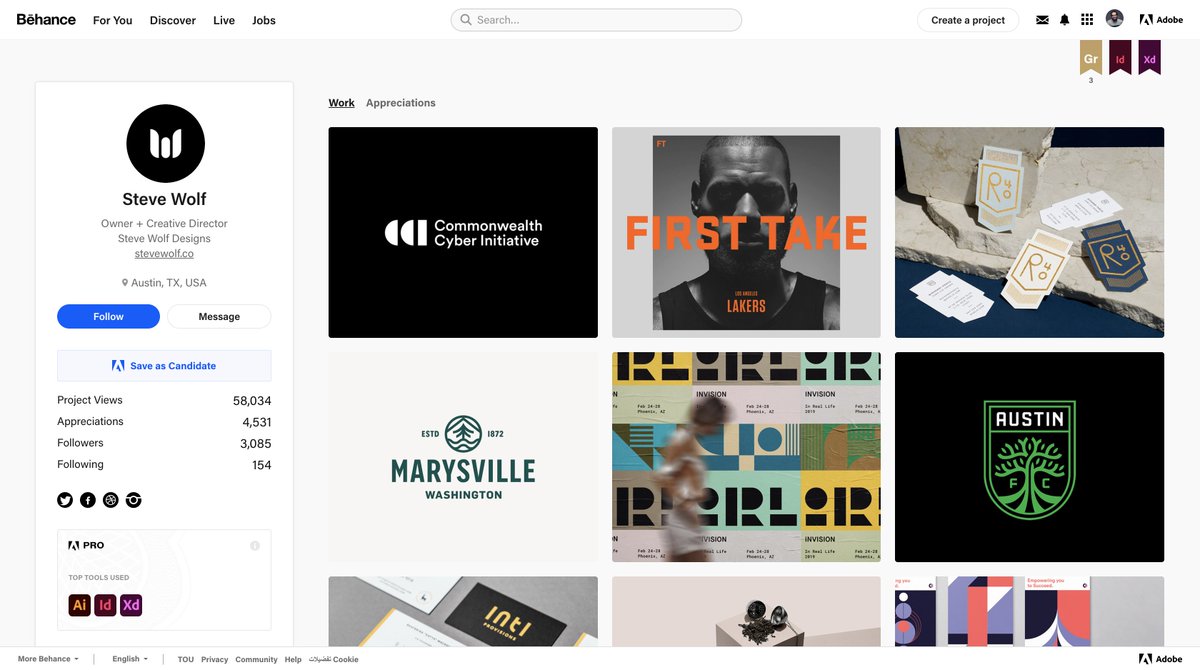Click the Id badge ribbon
The height and width of the screenshot is (670, 1200).
pyautogui.click(x=1120, y=57)
